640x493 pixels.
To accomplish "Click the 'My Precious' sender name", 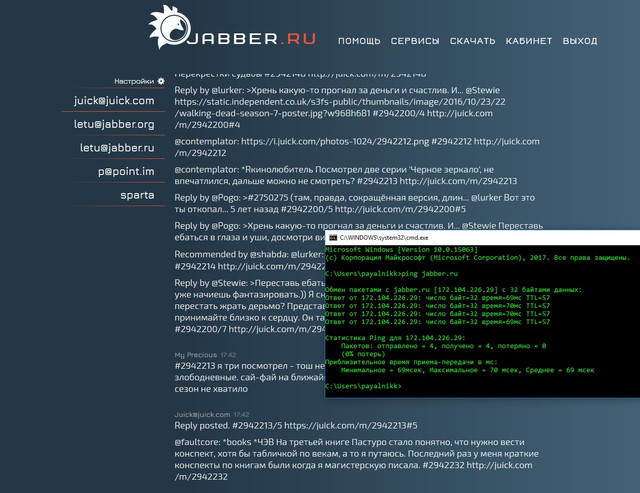I will (196, 355).
